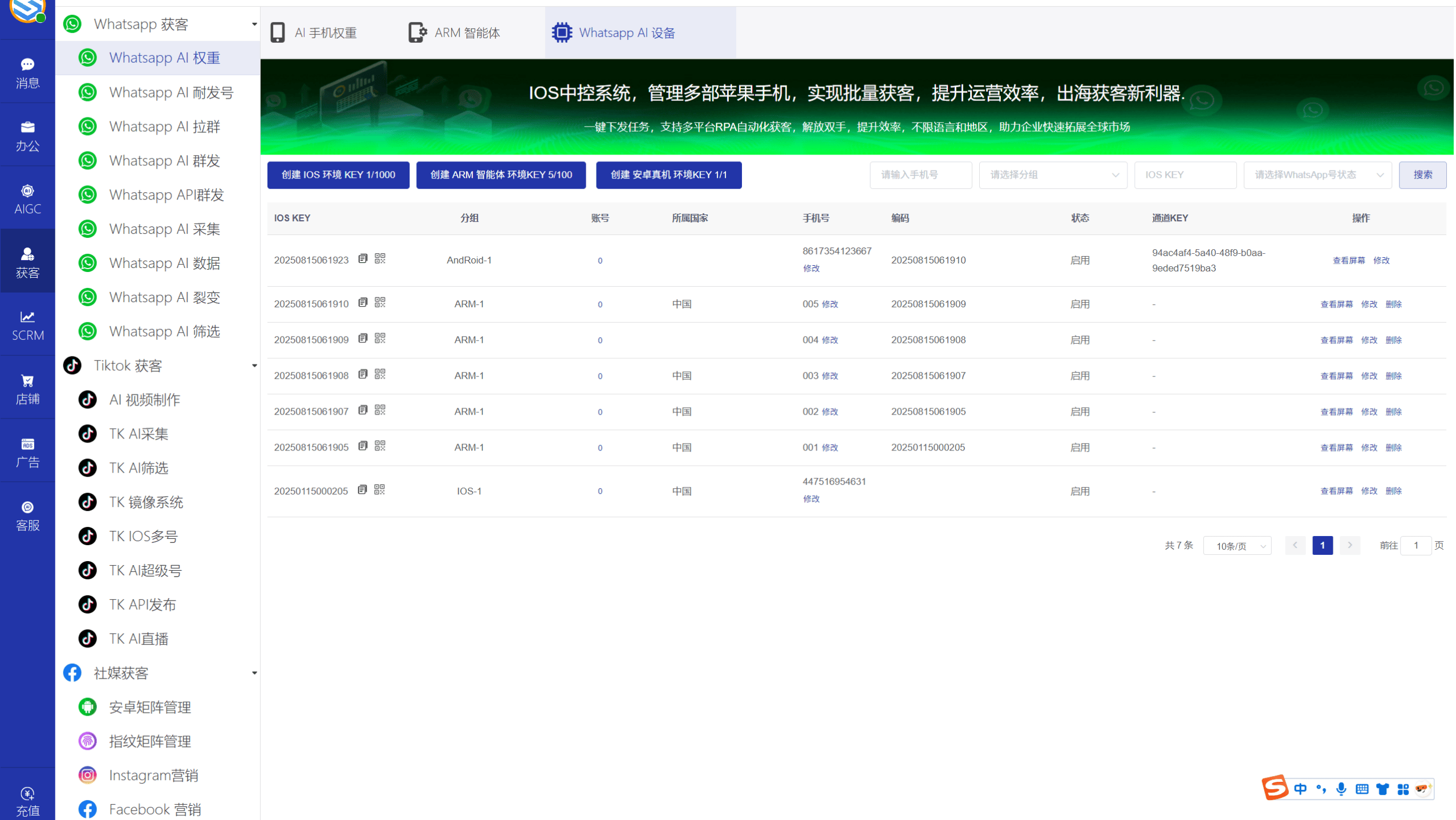Click 查看屏幕 for device 20250815061909
1456x820 pixels.
pos(1336,339)
